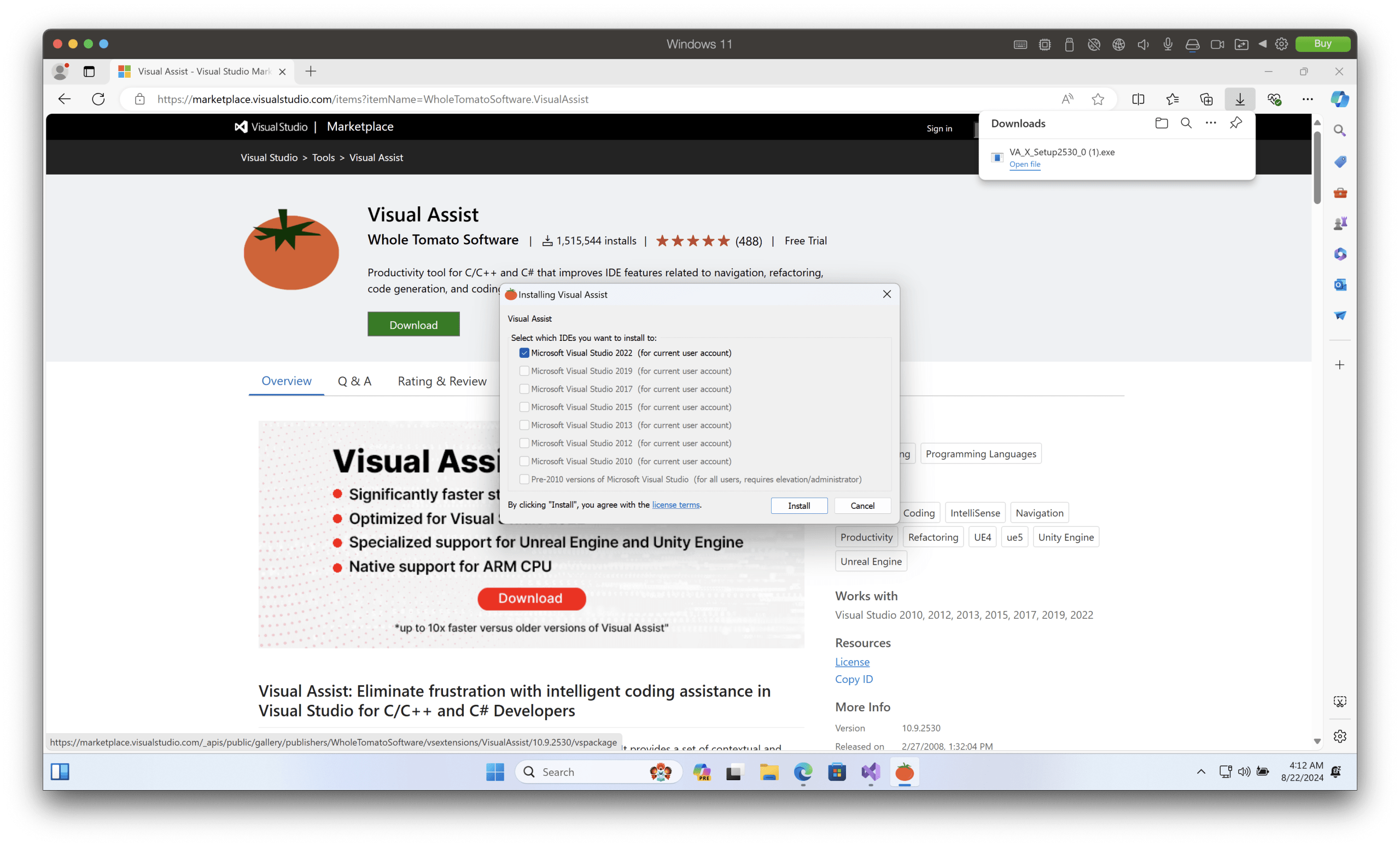1400x847 pixels.
Task: Click the License resource link
Action: click(851, 662)
